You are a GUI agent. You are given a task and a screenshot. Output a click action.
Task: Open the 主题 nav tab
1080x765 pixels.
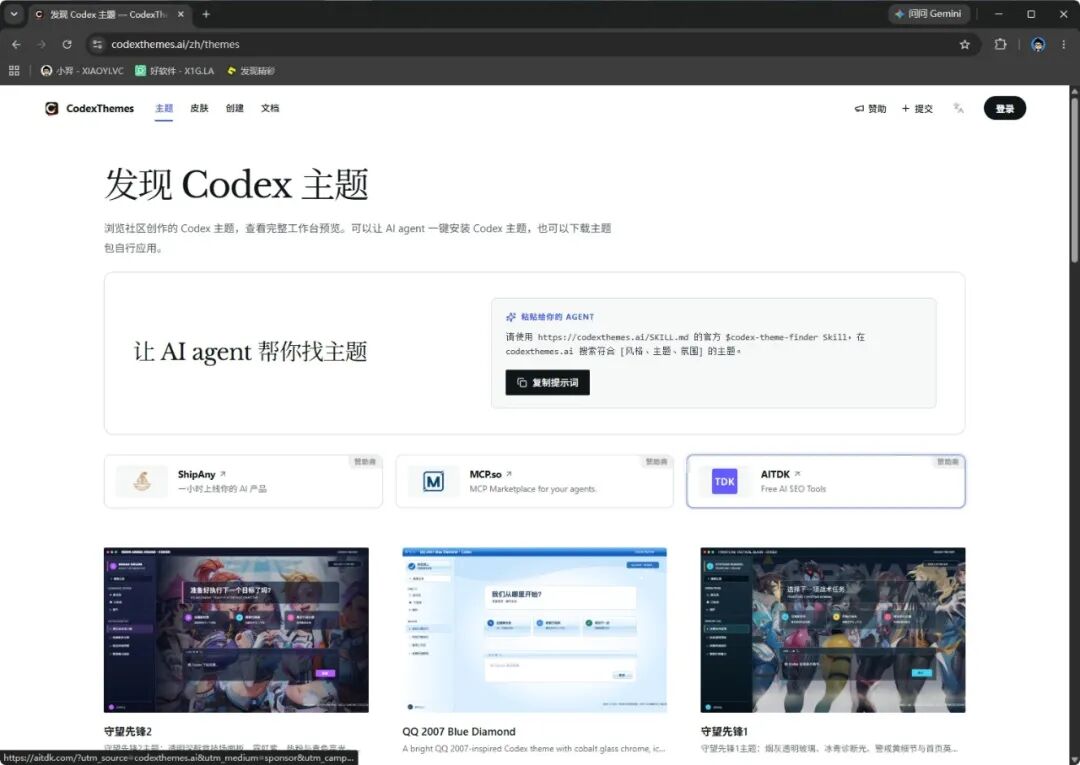tap(164, 108)
